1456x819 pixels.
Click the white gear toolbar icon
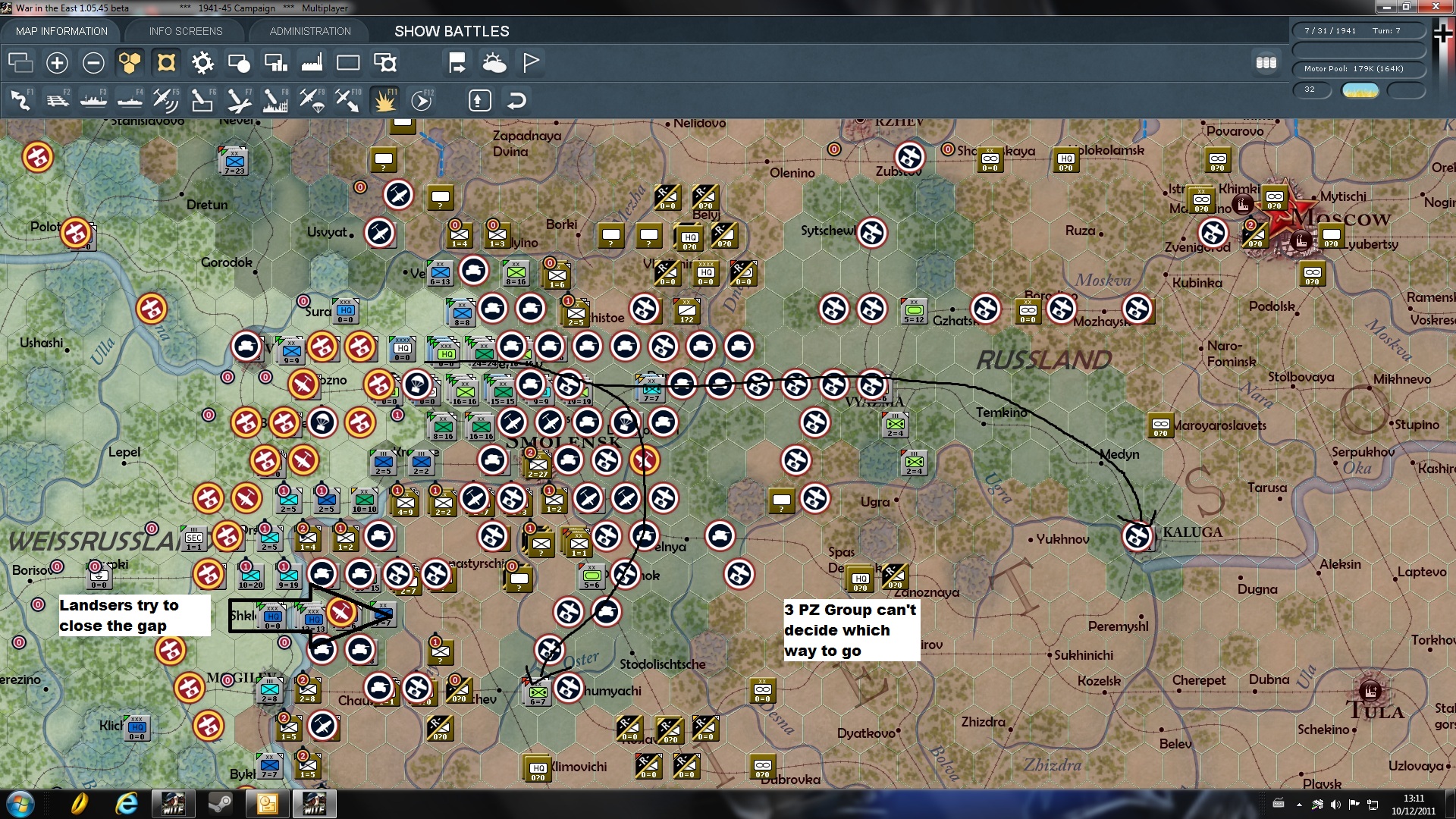(202, 62)
